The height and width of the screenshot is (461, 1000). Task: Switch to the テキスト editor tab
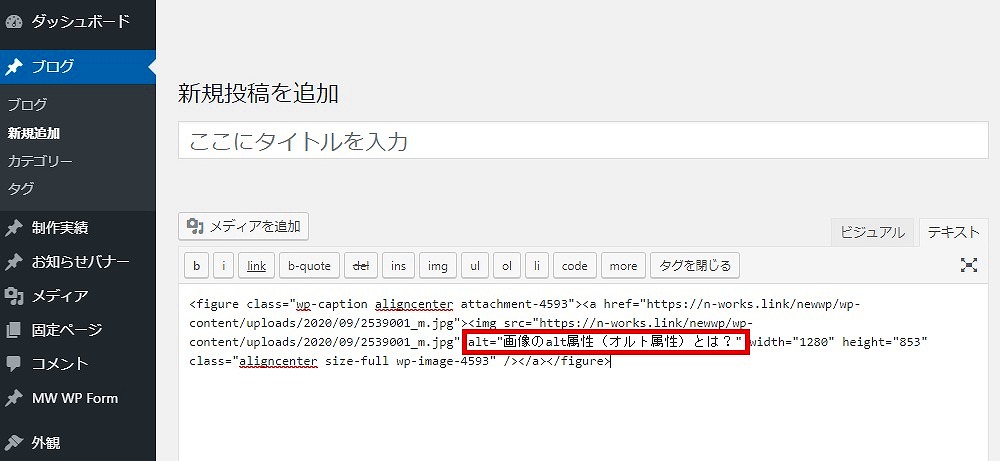point(953,232)
